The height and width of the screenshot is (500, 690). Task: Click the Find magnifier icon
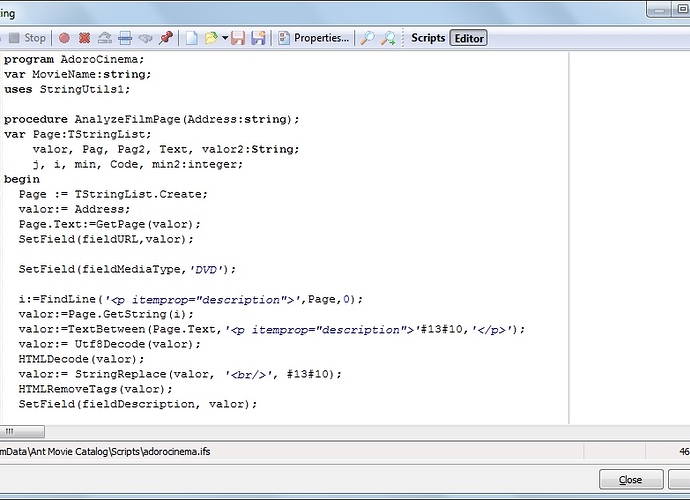tap(367, 38)
